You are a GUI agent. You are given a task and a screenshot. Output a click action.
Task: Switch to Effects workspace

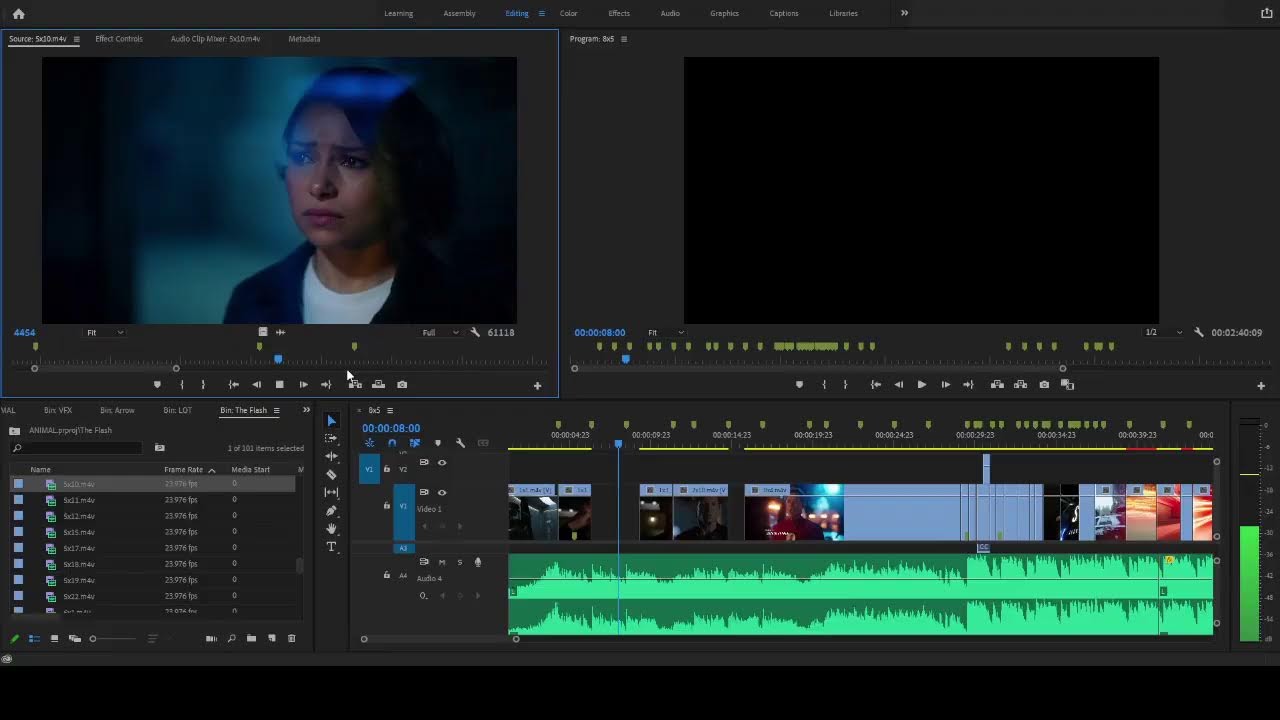coord(619,13)
